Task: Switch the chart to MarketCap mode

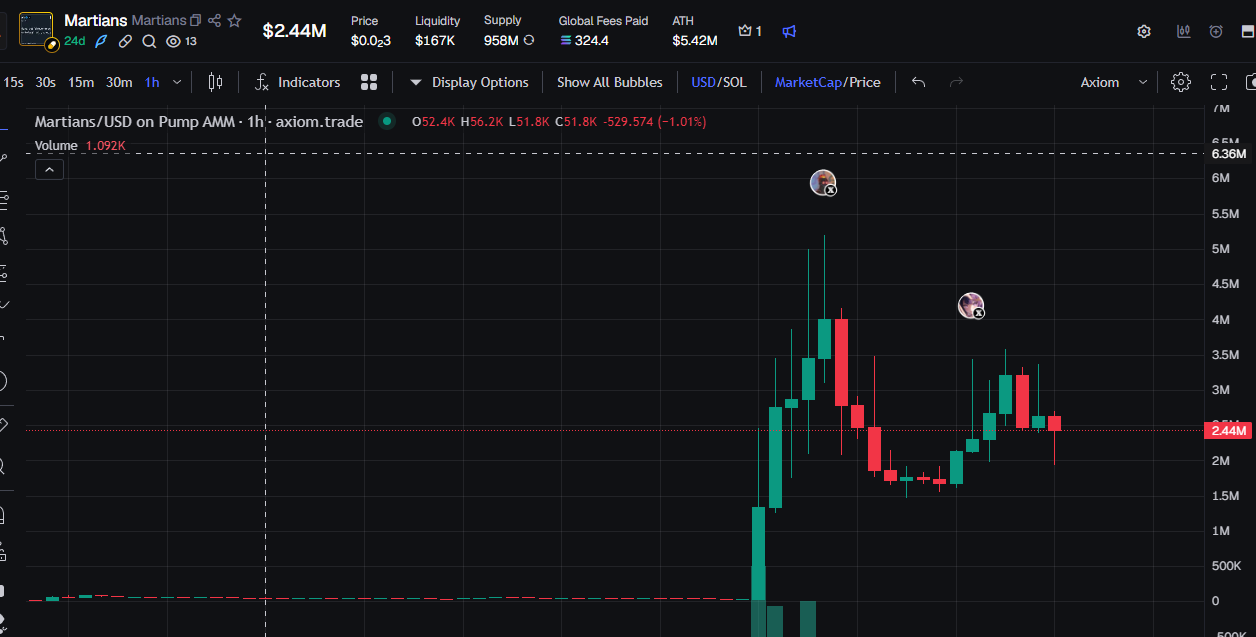Action: point(808,82)
